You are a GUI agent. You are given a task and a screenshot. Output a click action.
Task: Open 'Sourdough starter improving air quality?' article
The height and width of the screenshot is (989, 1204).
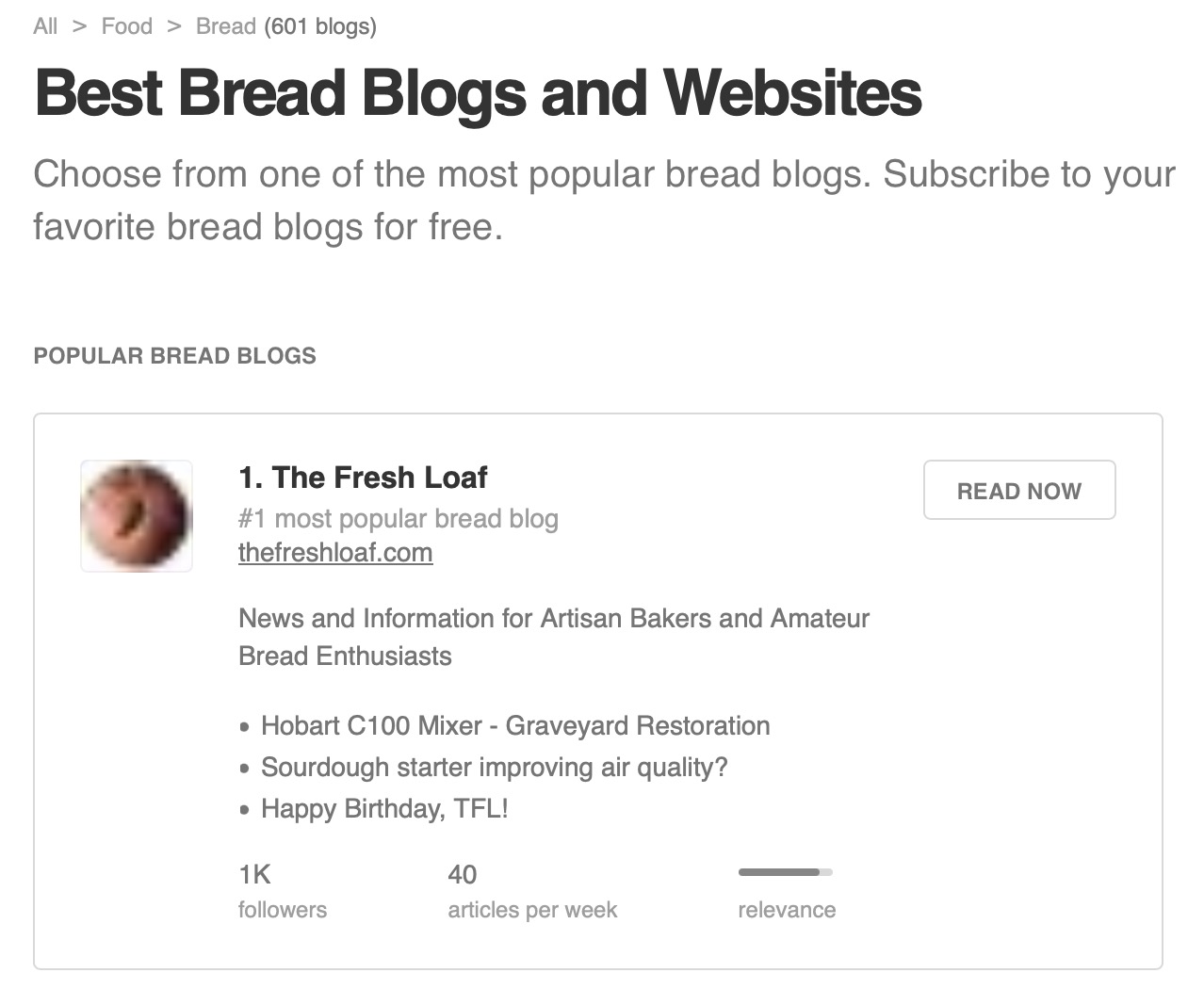click(494, 768)
